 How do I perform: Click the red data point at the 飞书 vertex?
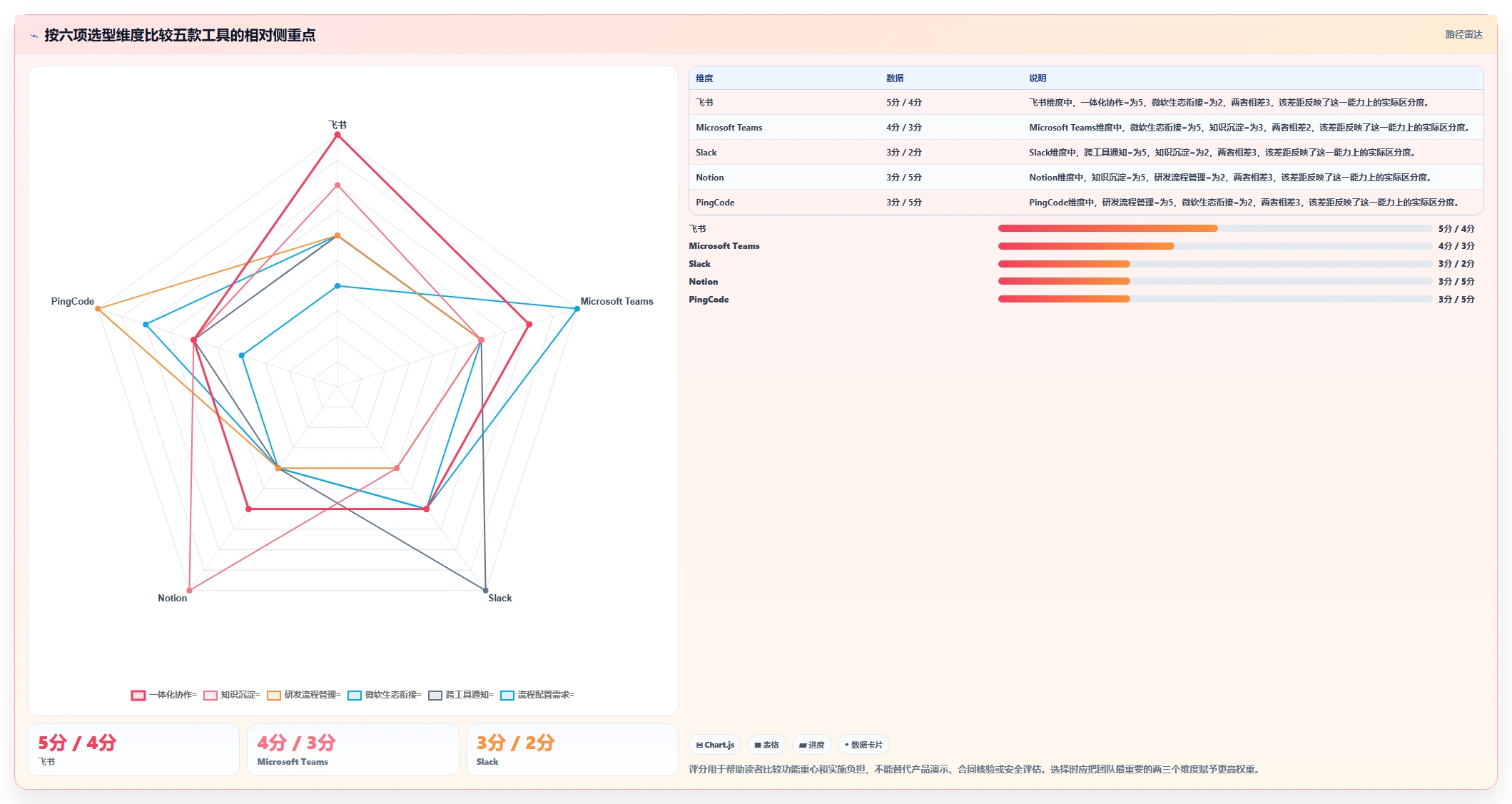coord(338,135)
